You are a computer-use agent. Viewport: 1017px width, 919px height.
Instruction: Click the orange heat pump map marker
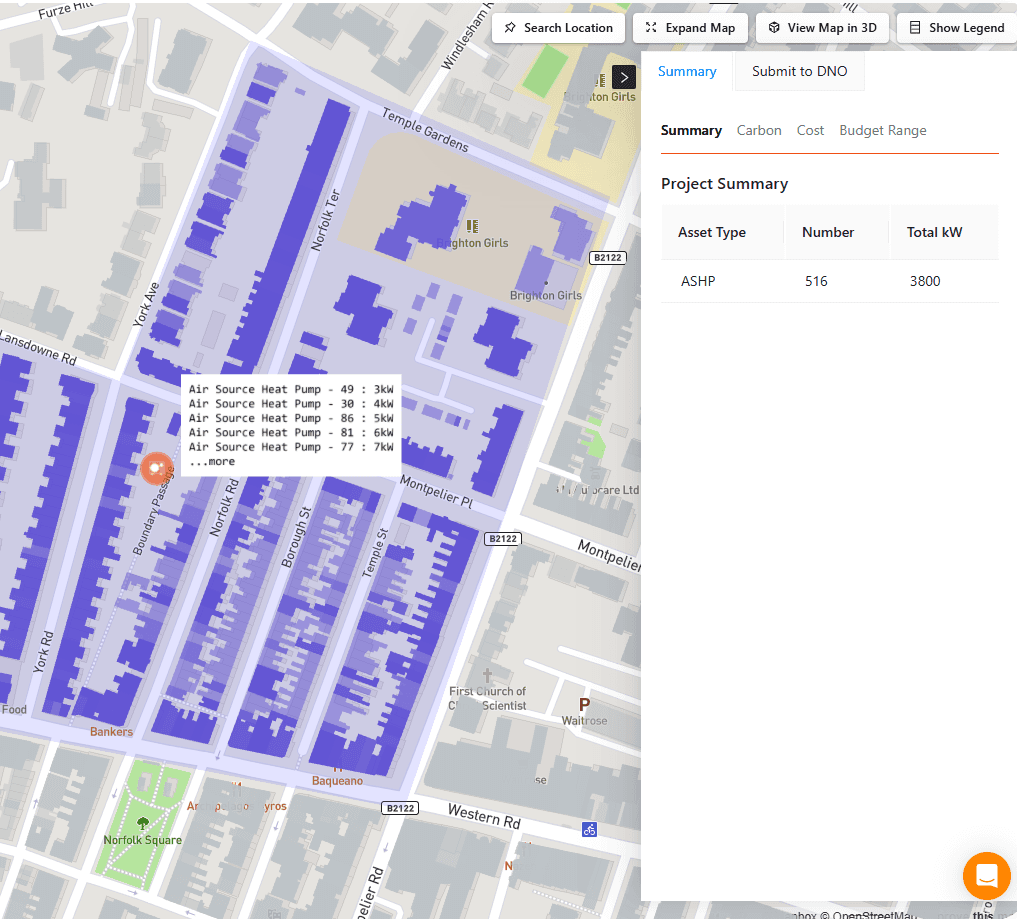coord(155,469)
